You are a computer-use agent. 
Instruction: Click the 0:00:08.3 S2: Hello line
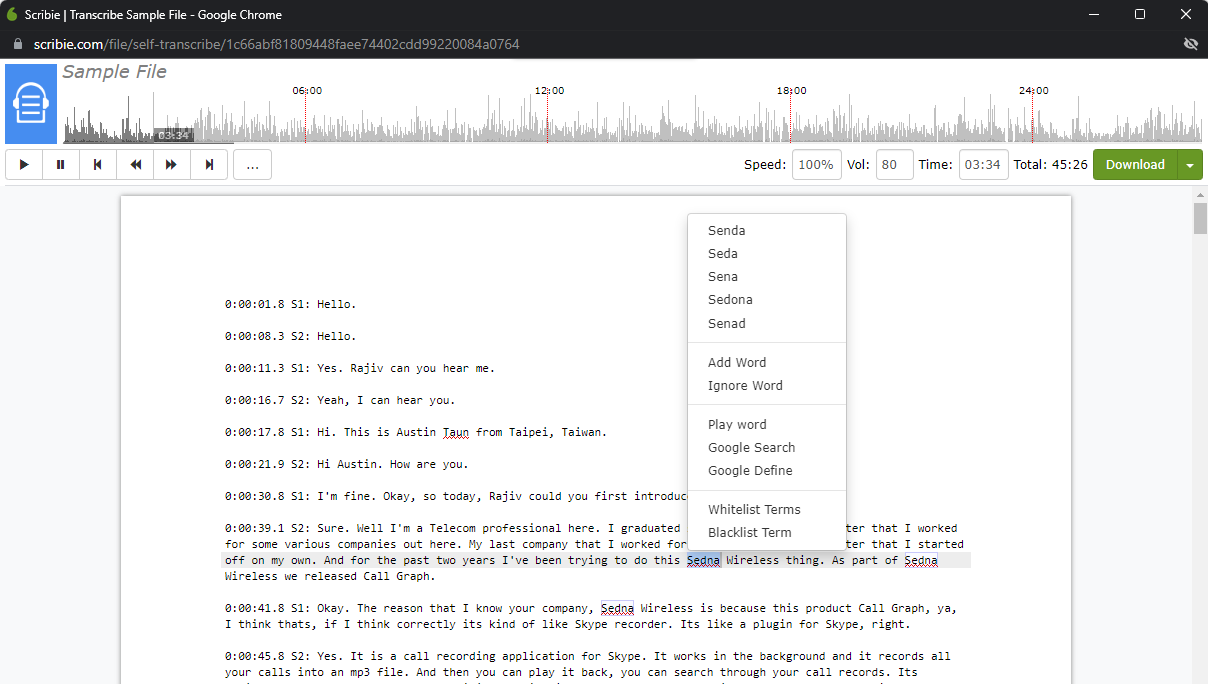290,337
